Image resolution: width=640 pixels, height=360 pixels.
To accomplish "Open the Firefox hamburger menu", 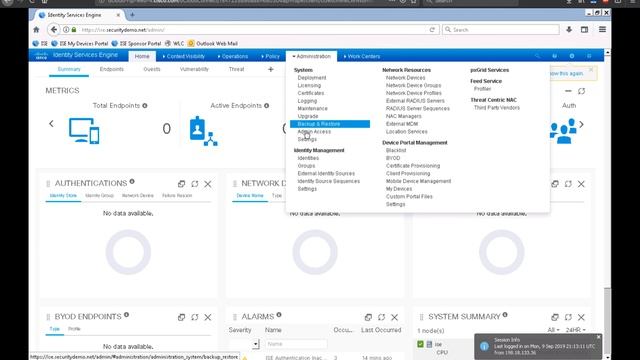I will click(602, 29).
